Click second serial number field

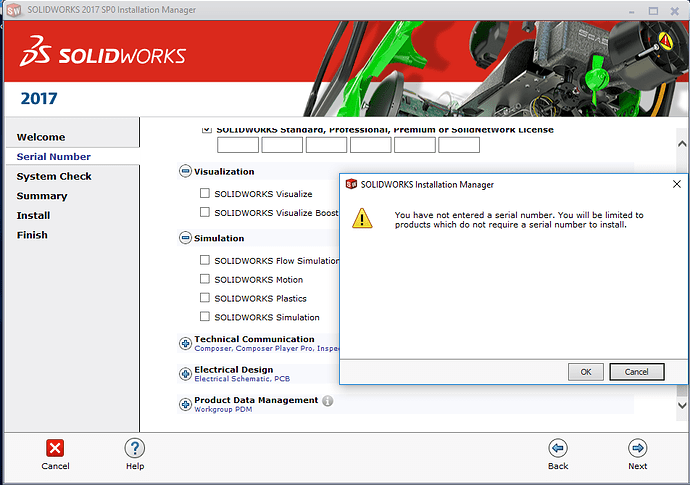pyautogui.click(x=282, y=145)
